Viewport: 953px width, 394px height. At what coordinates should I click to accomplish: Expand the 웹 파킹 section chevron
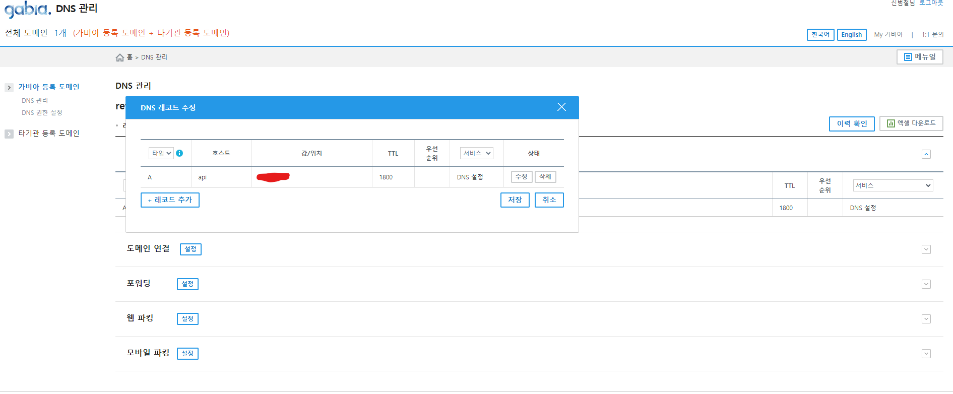tap(926, 319)
